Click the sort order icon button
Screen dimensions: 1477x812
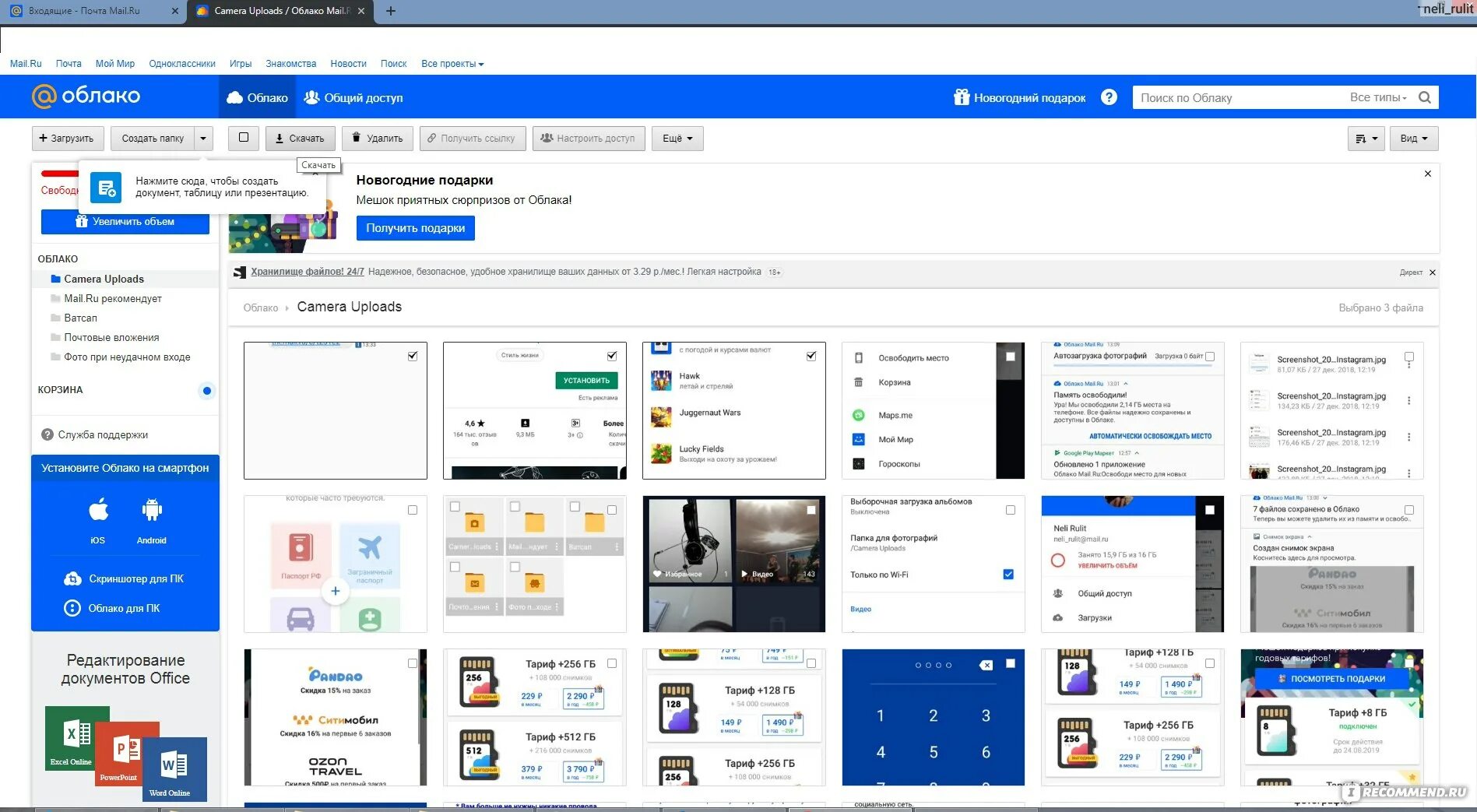point(1366,139)
